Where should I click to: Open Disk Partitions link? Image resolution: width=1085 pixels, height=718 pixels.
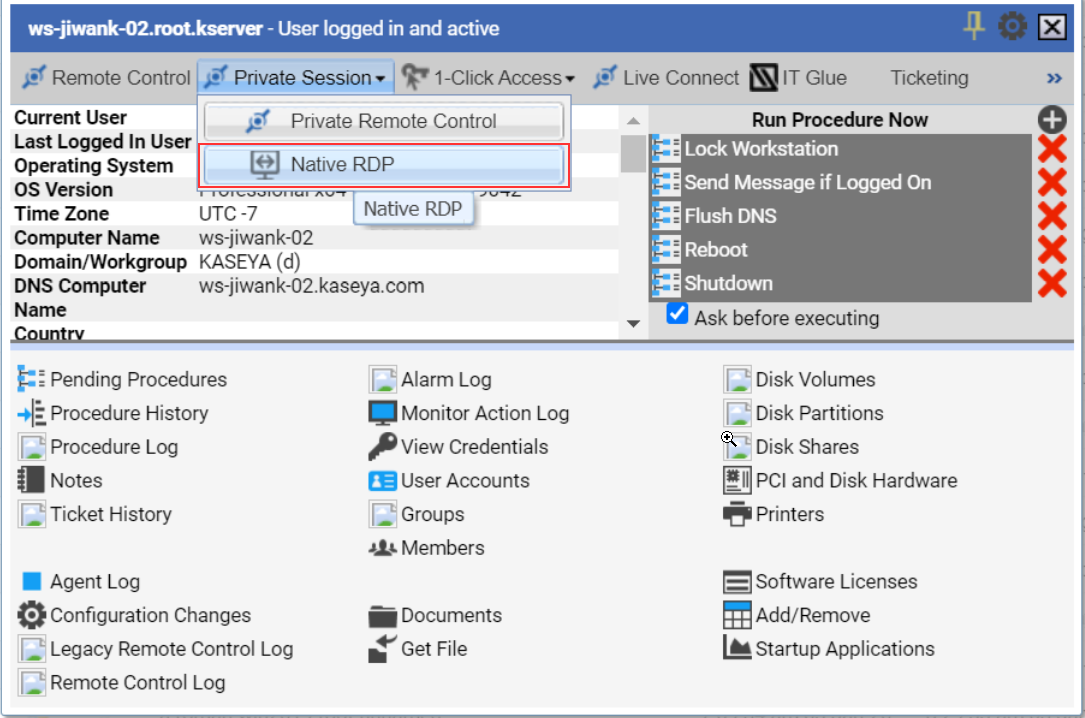[819, 413]
